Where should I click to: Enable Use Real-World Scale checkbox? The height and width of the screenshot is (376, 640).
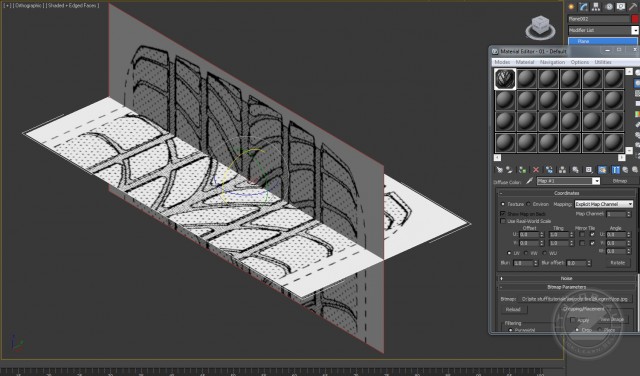pyautogui.click(x=503, y=221)
